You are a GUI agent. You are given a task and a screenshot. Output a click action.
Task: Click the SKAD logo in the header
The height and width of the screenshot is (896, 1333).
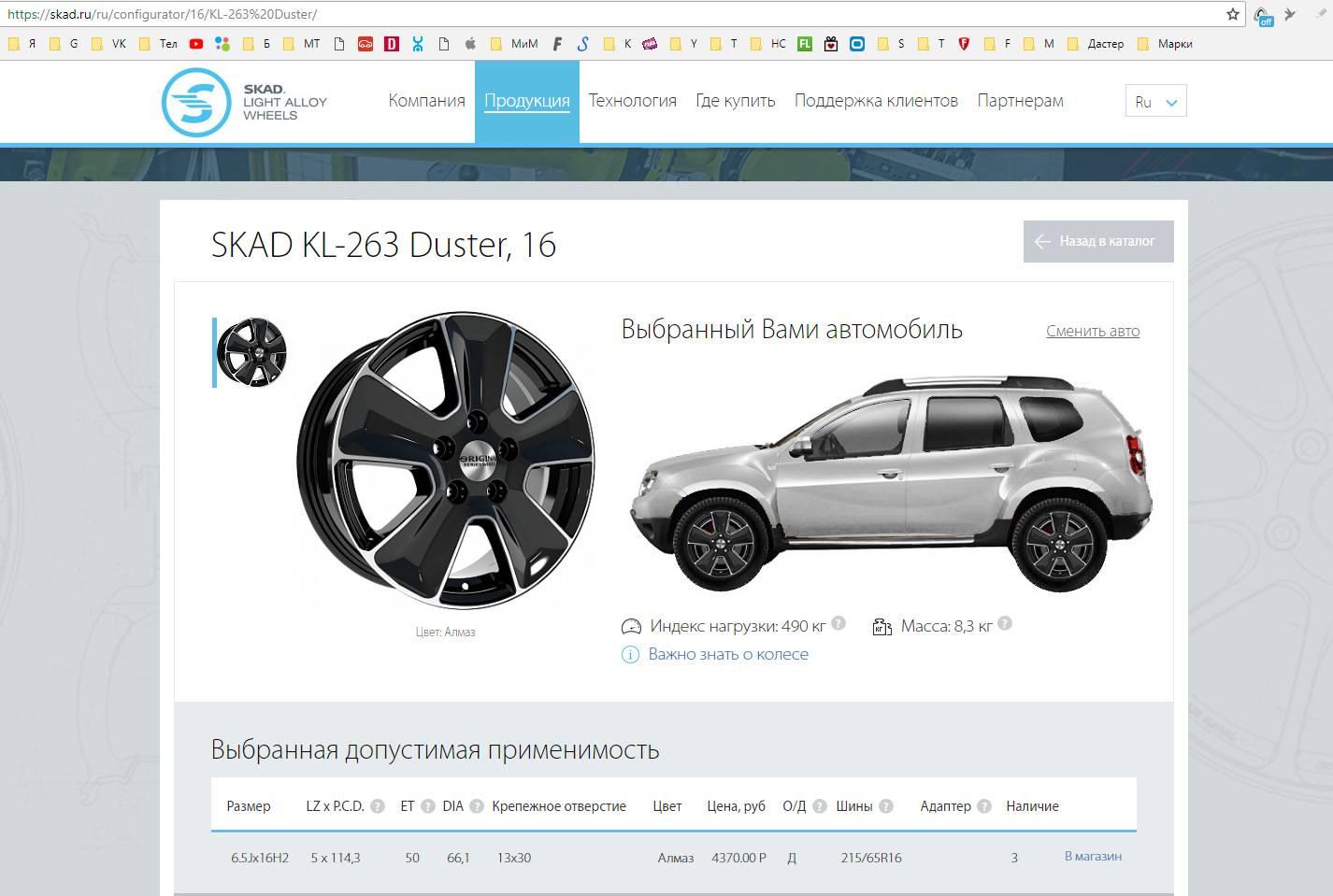(x=244, y=102)
